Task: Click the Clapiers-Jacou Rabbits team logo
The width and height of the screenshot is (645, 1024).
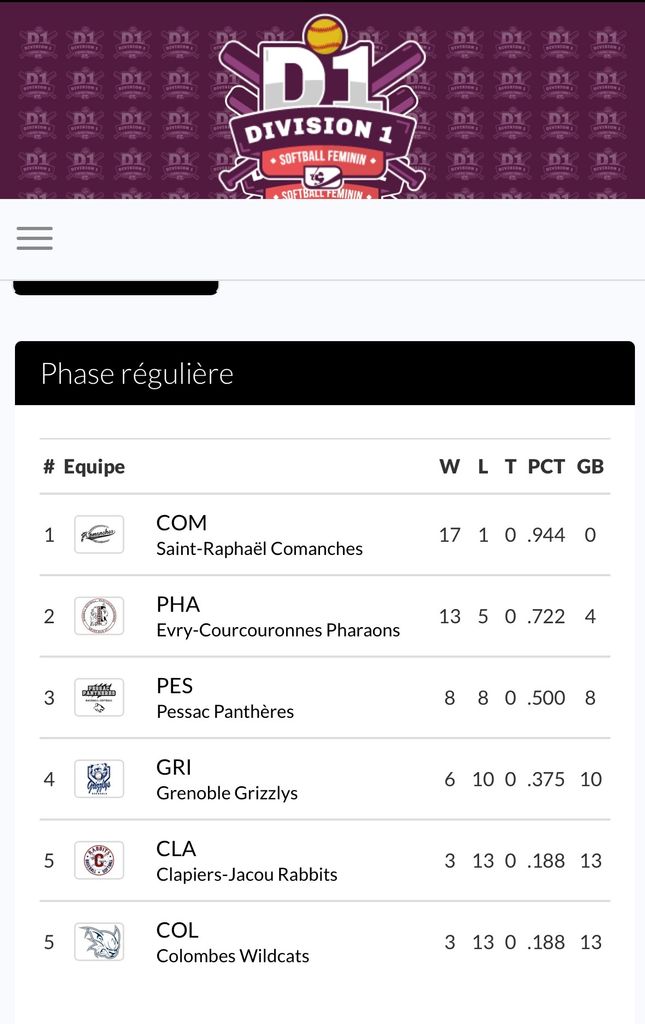Action: tap(99, 860)
